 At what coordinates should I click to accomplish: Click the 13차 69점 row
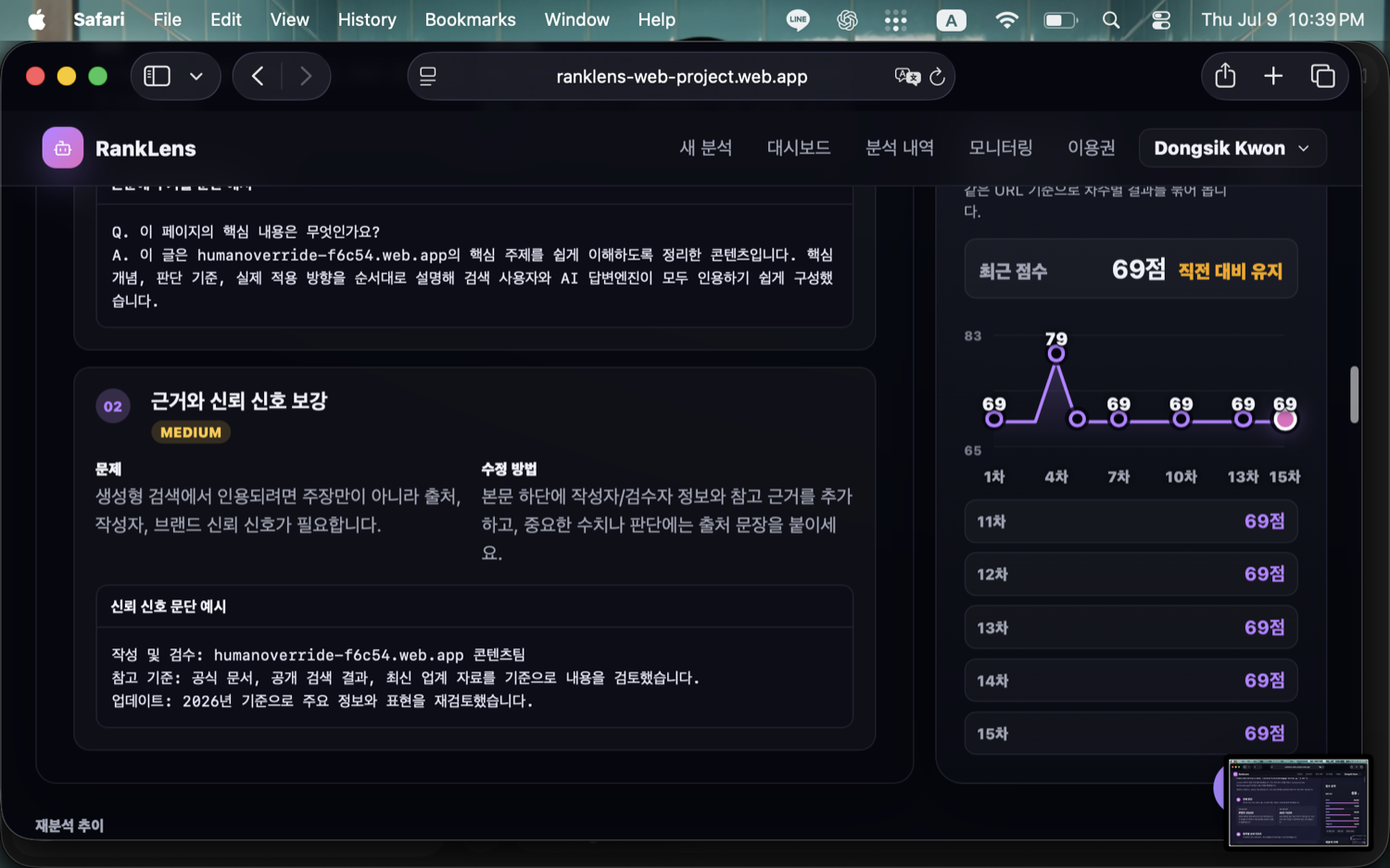1131,628
